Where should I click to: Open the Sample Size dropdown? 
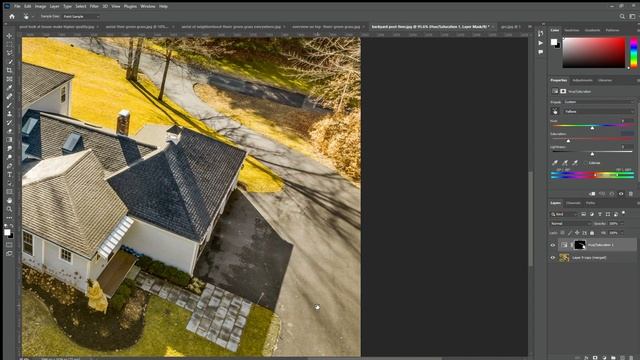click(x=81, y=16)
